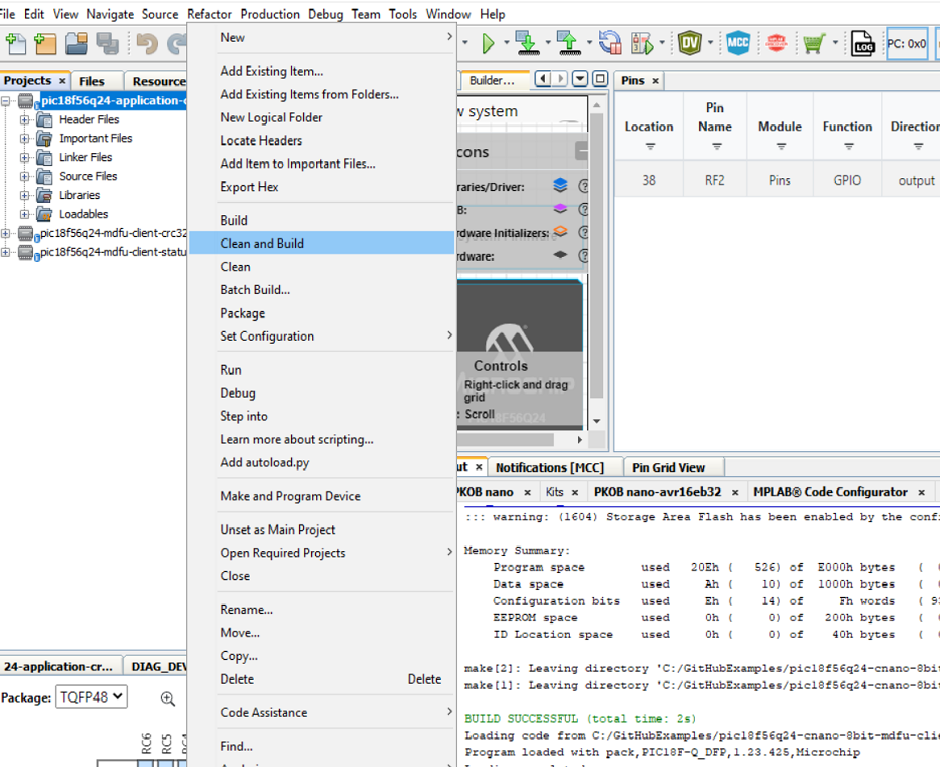The height and width of the screenshot is (767, 940).
Task: Select Make and Program Device menu item
Action: [321, 496]
